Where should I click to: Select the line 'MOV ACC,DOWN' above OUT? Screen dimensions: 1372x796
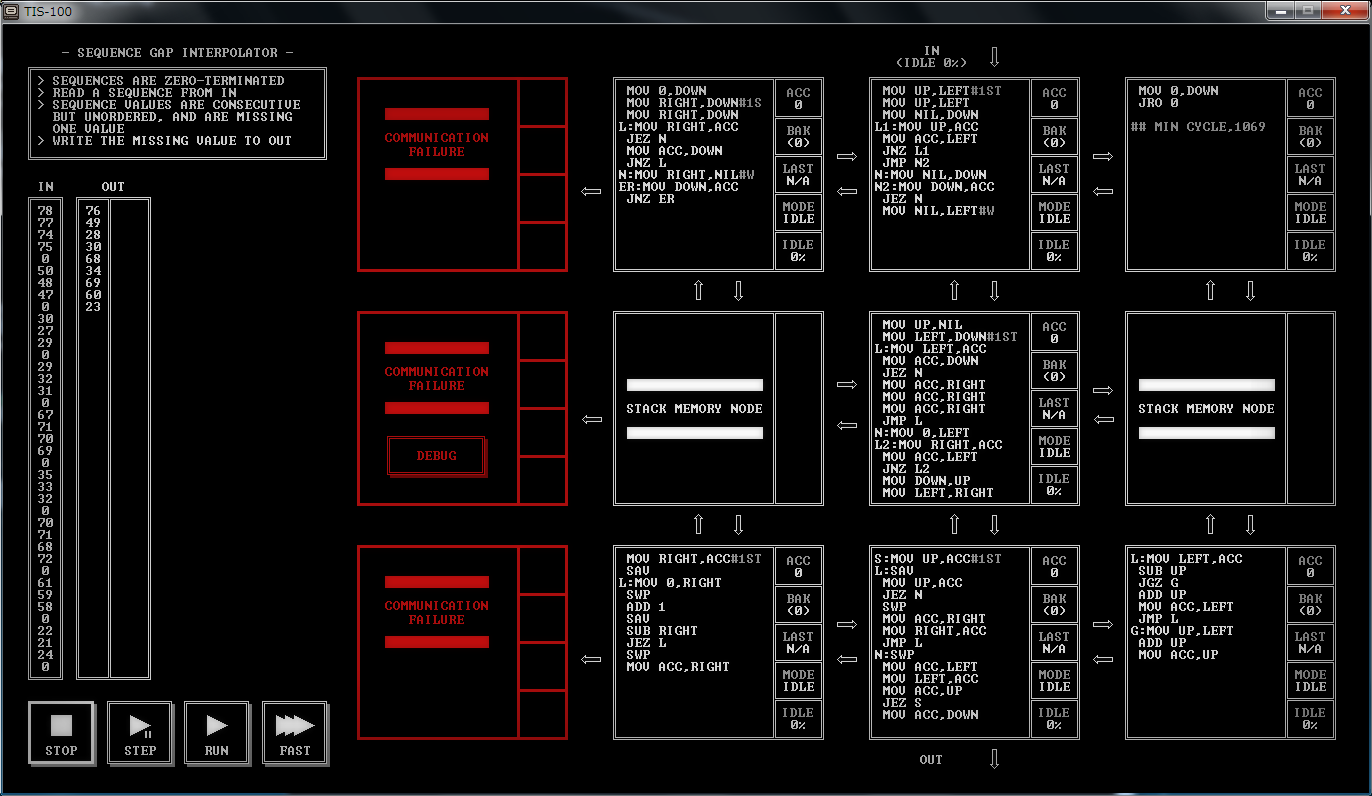[930, 715]
